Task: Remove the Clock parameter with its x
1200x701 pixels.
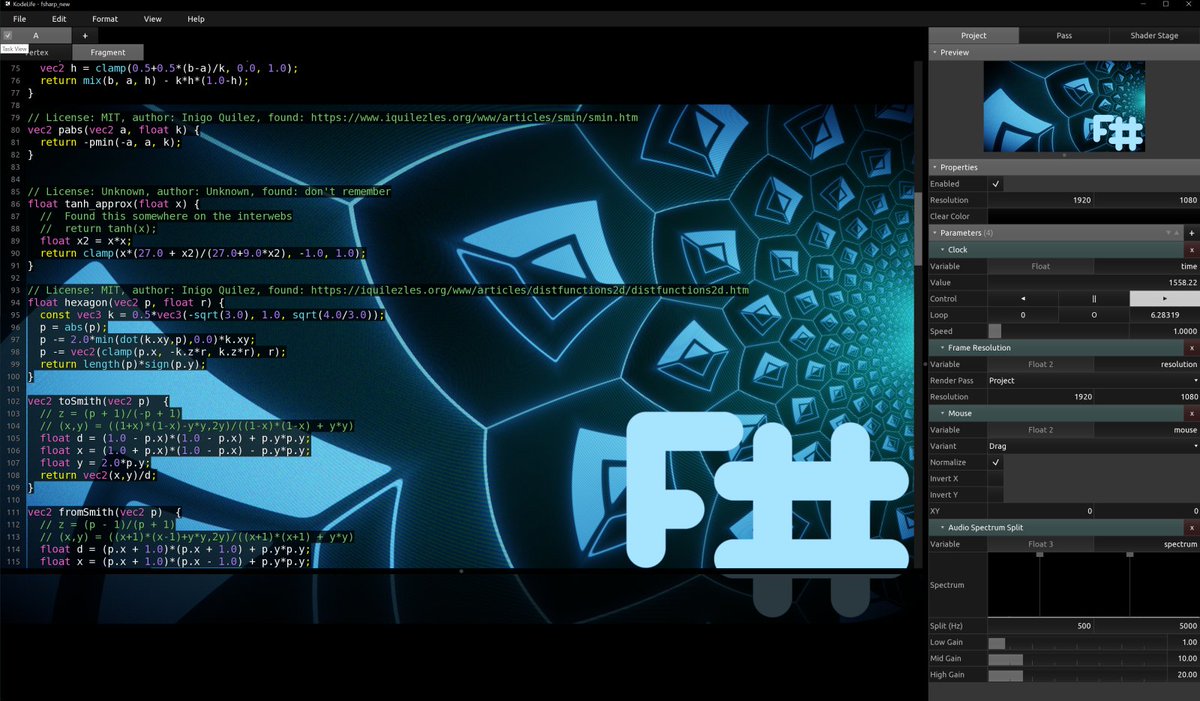Action: 1191,250
